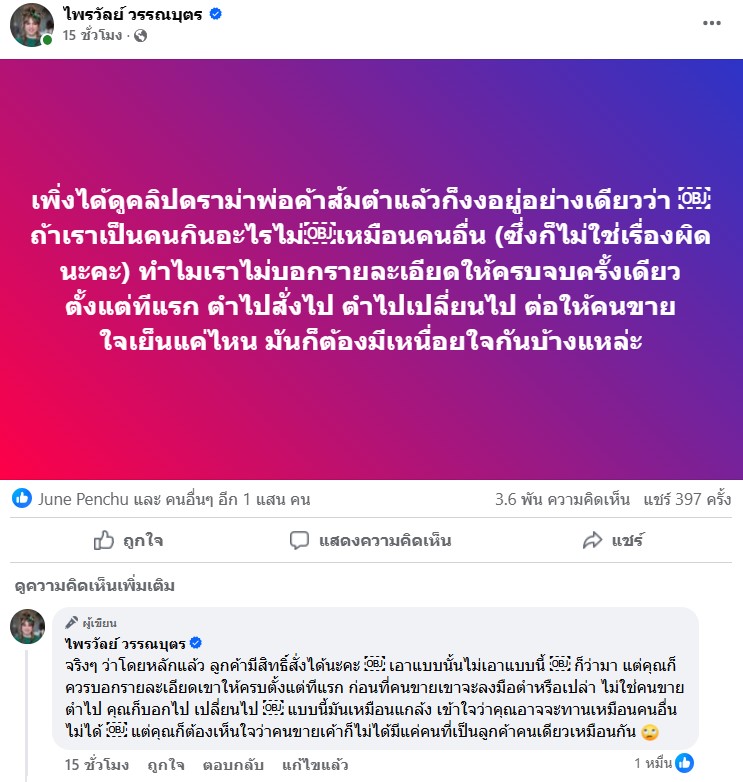Open the แชร์ 397 ครั้ง shares list

pos(687,499)
